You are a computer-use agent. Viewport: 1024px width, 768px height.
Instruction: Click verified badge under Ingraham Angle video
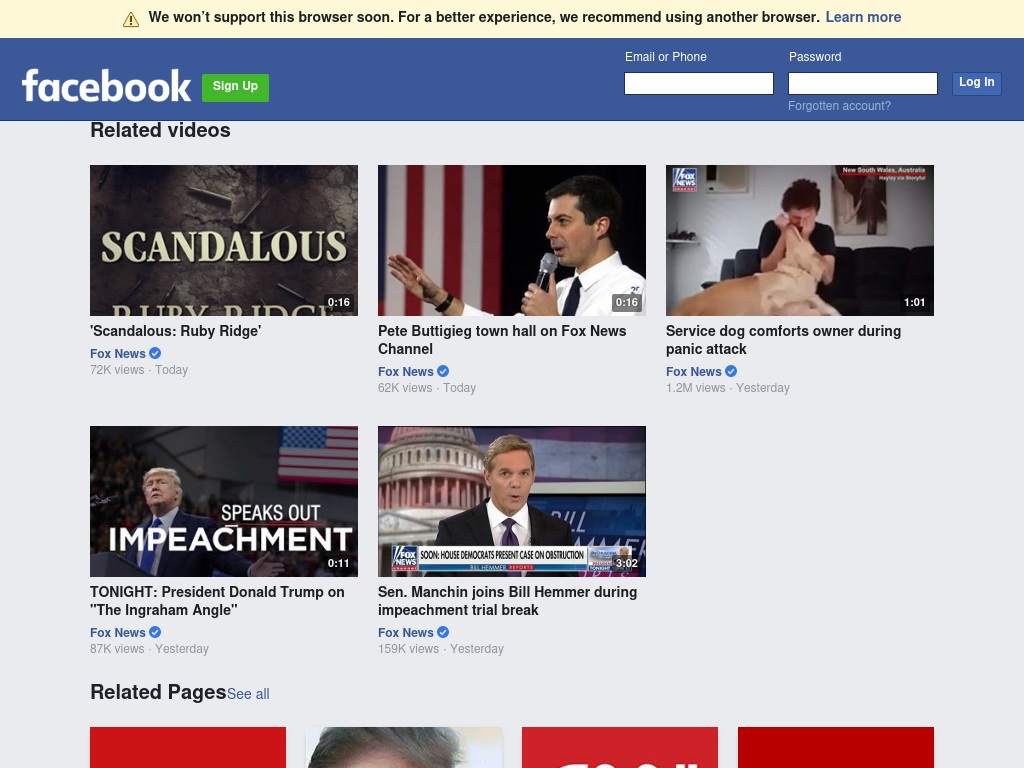pyautogui.click(x=155, y=632)
